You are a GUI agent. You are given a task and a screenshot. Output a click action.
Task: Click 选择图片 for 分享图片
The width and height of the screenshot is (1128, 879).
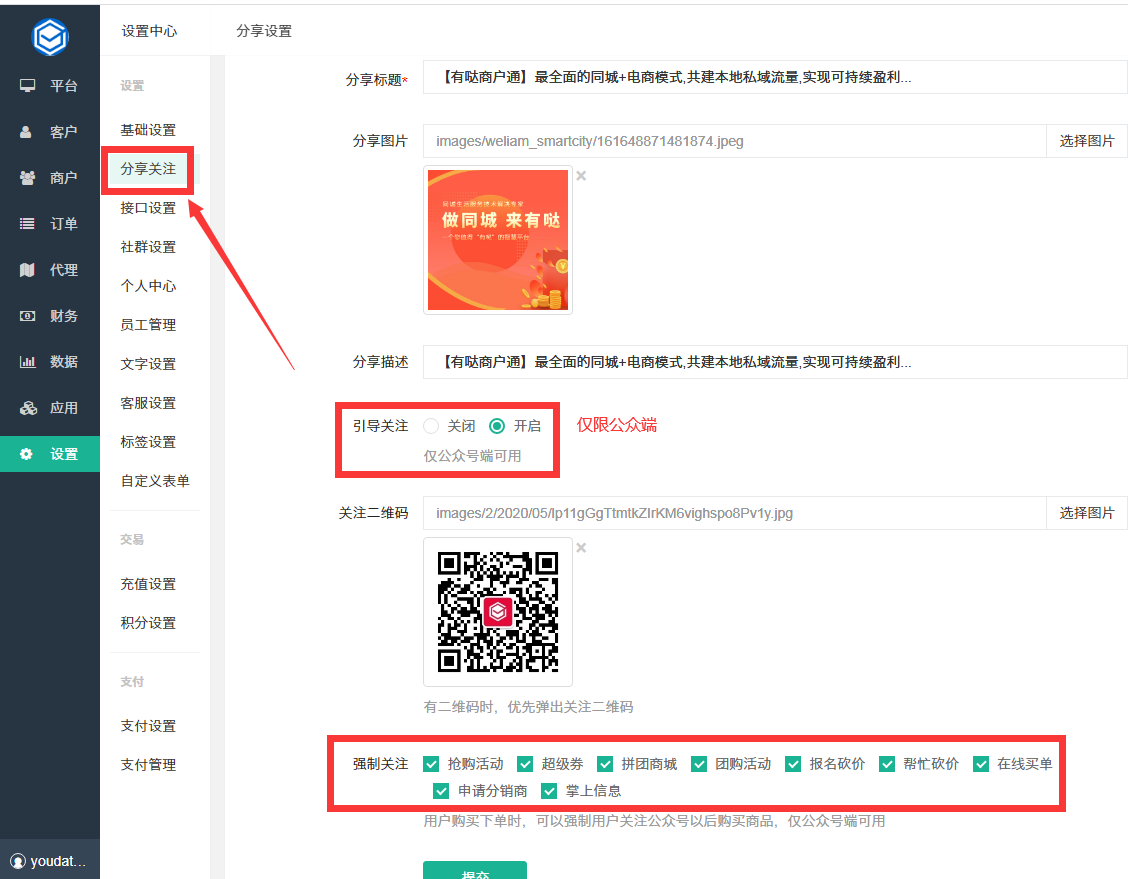[x=1086, y=141]
